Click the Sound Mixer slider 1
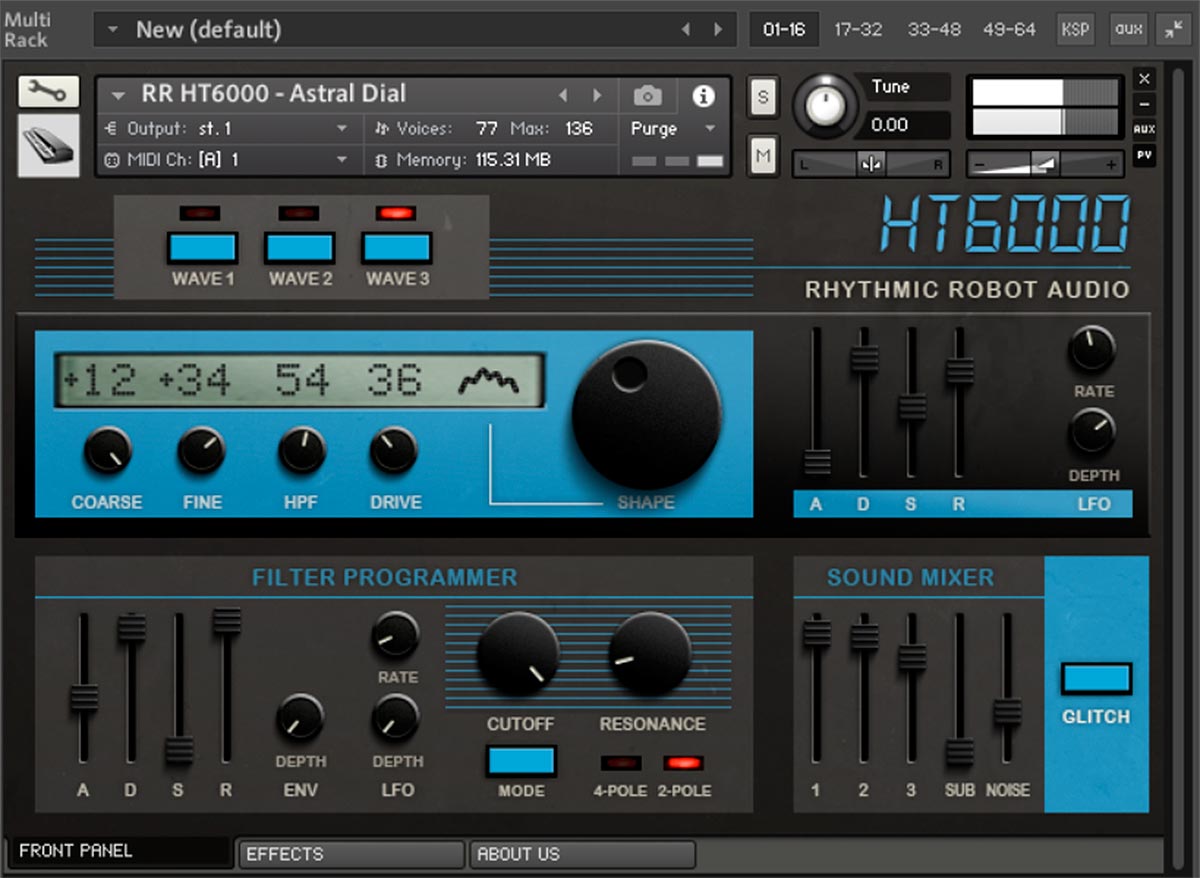Screen dimensions: 1200x878 [817, 633]
